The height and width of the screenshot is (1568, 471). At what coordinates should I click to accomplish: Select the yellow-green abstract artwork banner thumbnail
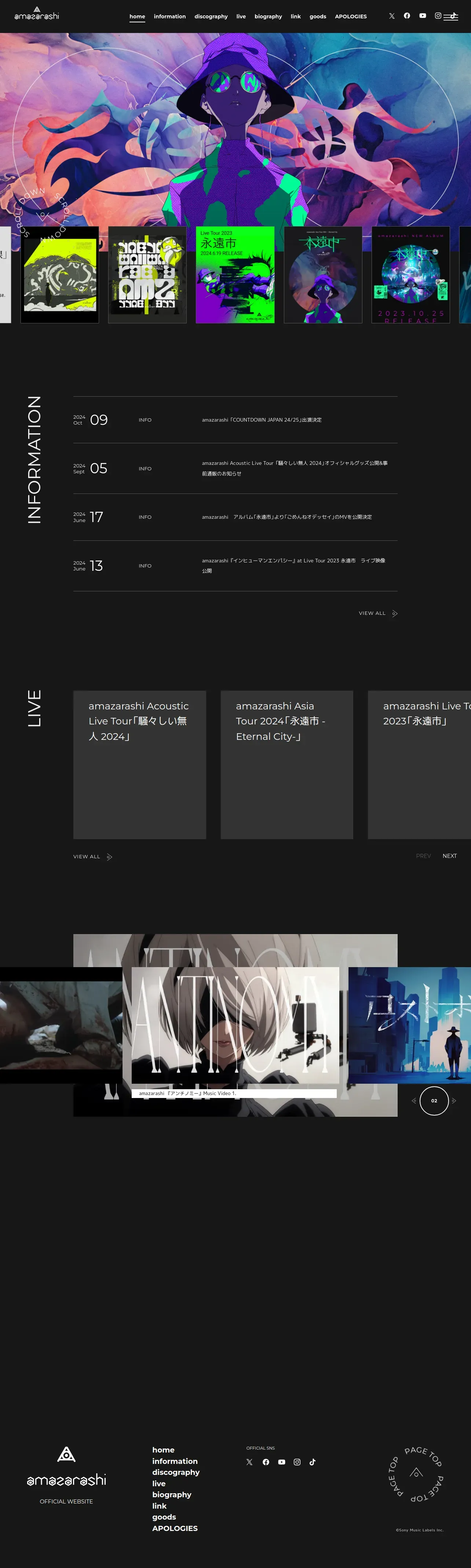pos(60,275)
